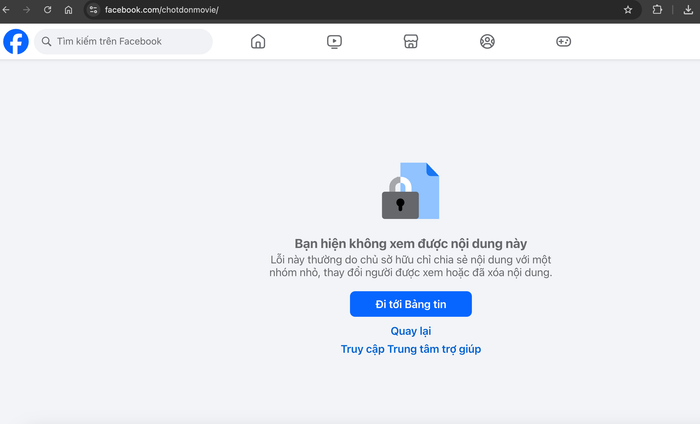Open the Facebook Watch video tab

coord(334,42)
